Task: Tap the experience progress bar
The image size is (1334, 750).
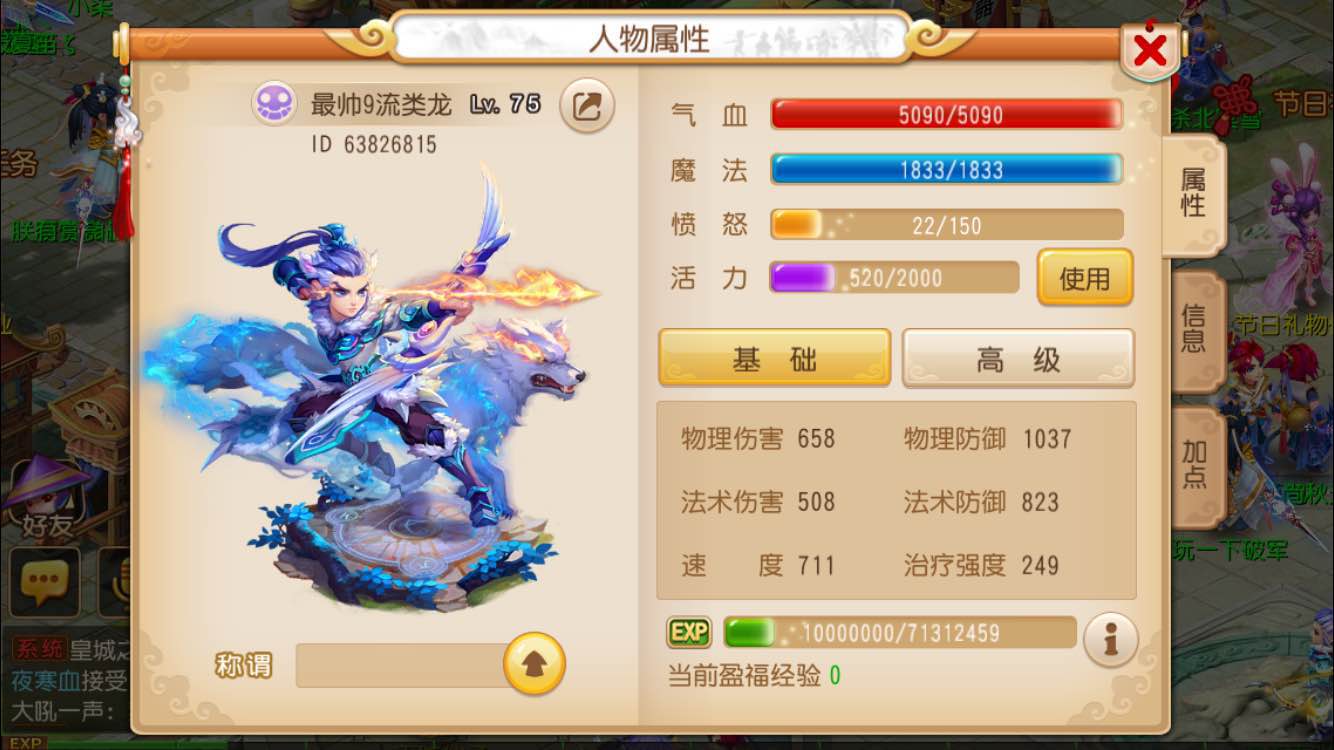Action: pyautogui.click(x=900, y=633)
